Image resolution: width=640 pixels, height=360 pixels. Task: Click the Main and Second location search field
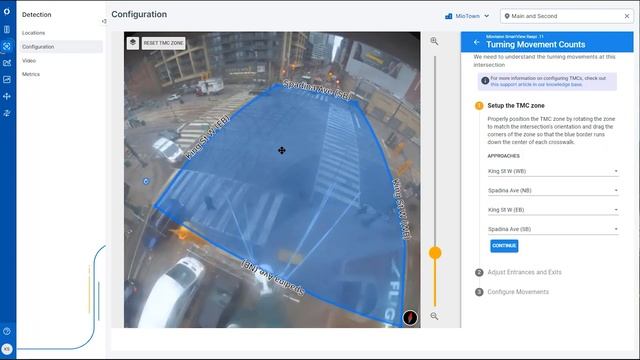point(567,16)
